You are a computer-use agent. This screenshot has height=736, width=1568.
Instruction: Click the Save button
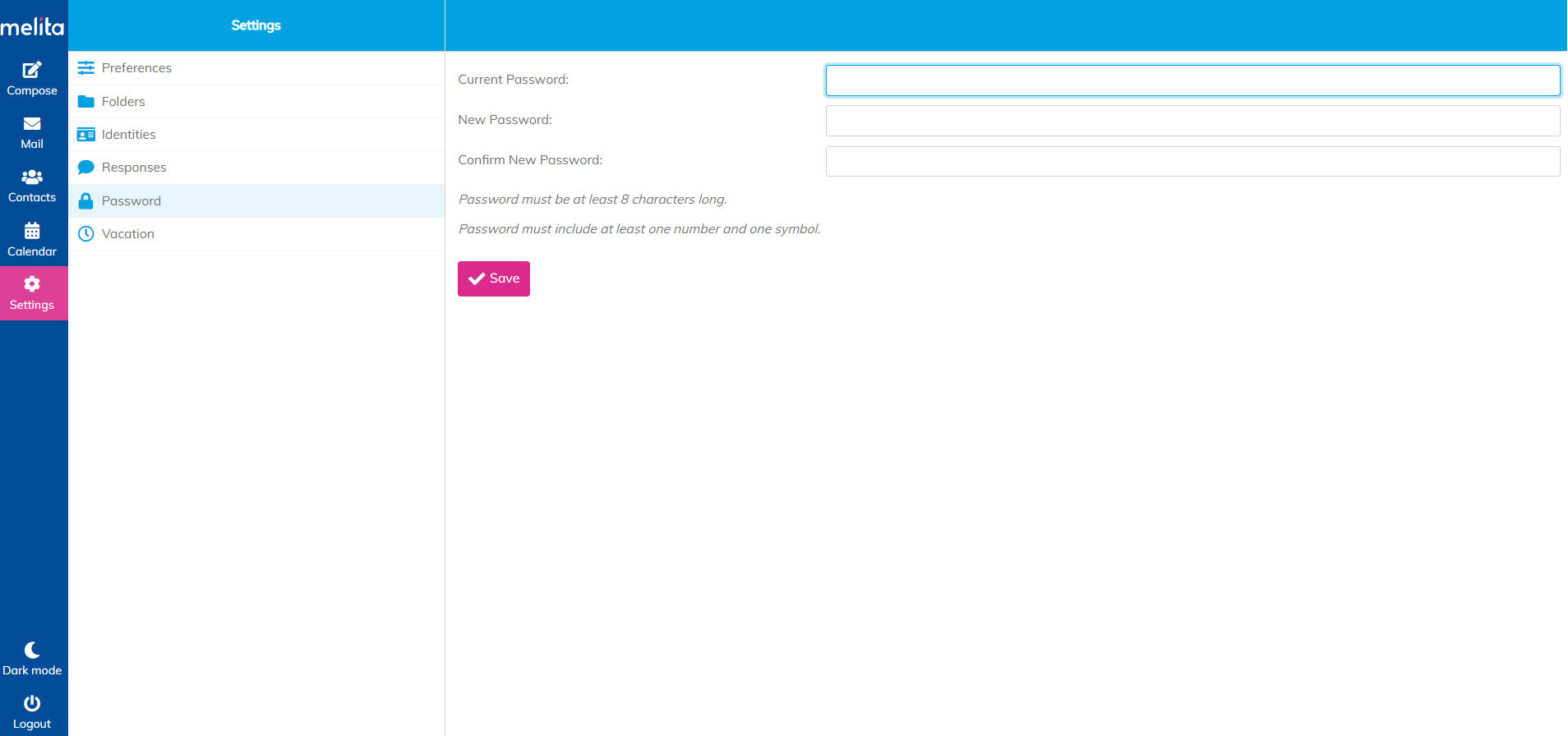494,278
